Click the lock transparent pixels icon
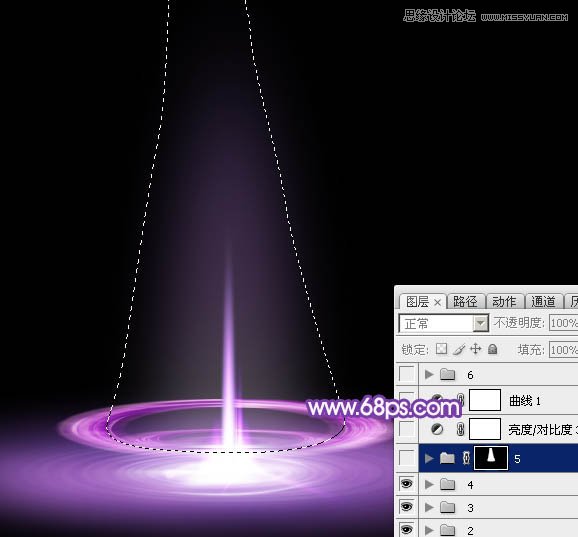This screenshot has height=537, width=578. 441,349
